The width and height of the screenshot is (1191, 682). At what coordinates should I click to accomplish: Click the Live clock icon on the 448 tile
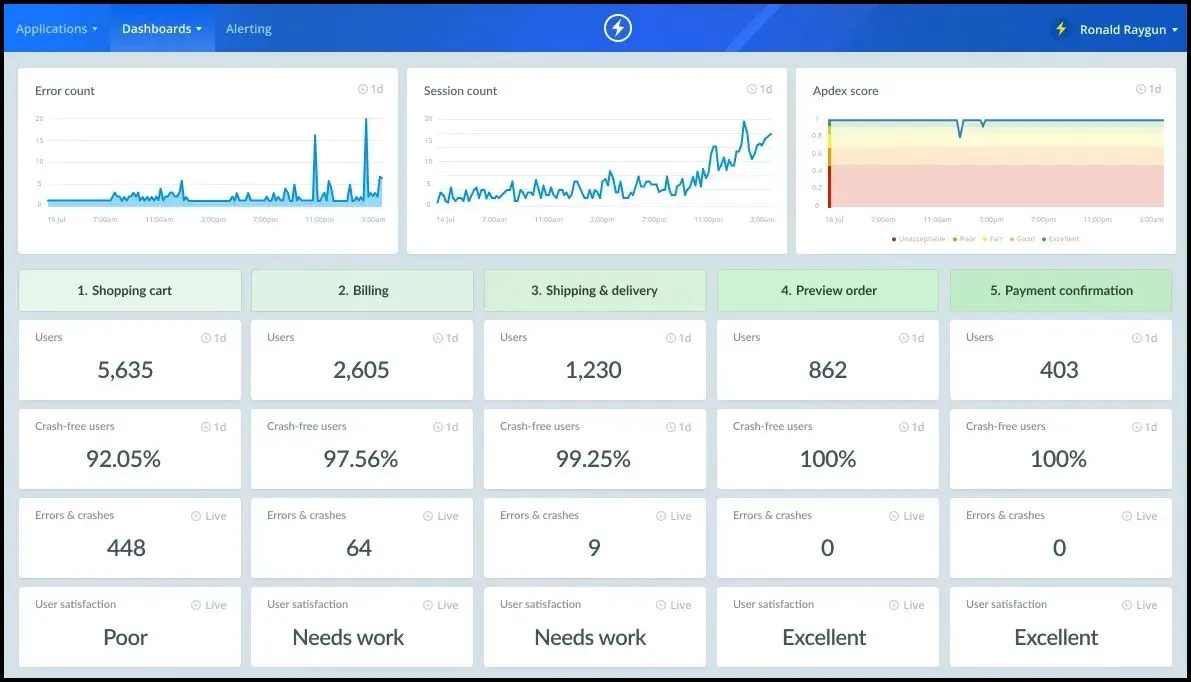click(196, 516)
